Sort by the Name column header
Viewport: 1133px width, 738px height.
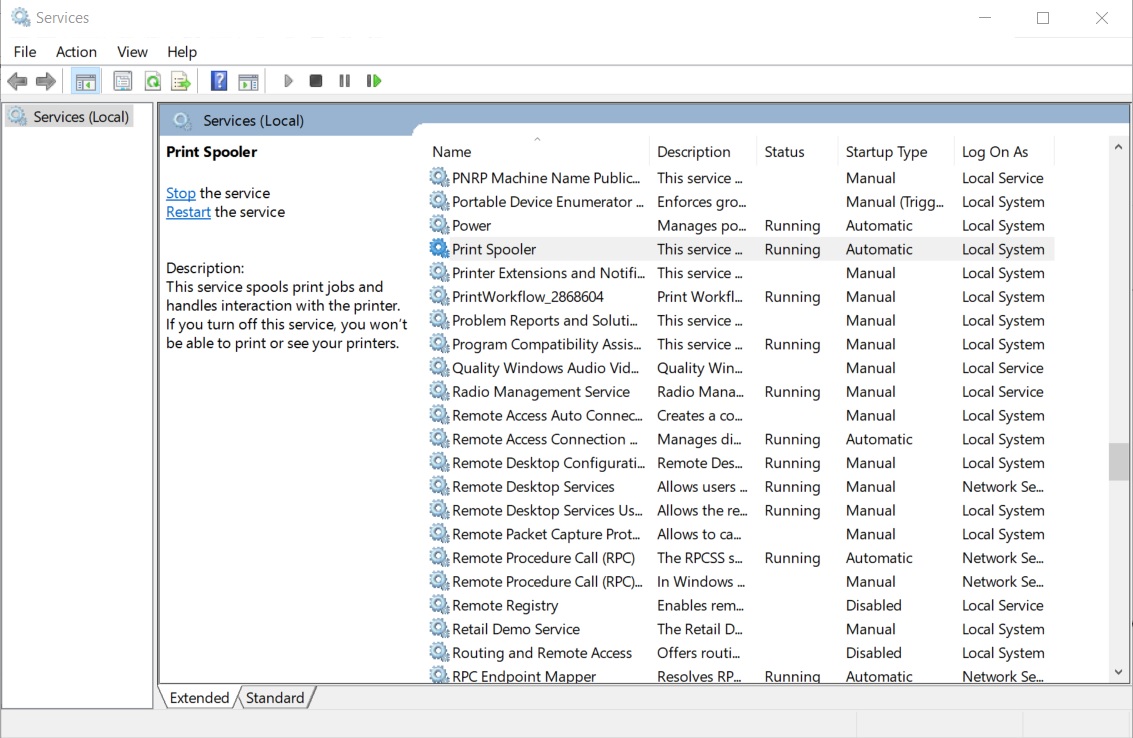tap(539, 152)
